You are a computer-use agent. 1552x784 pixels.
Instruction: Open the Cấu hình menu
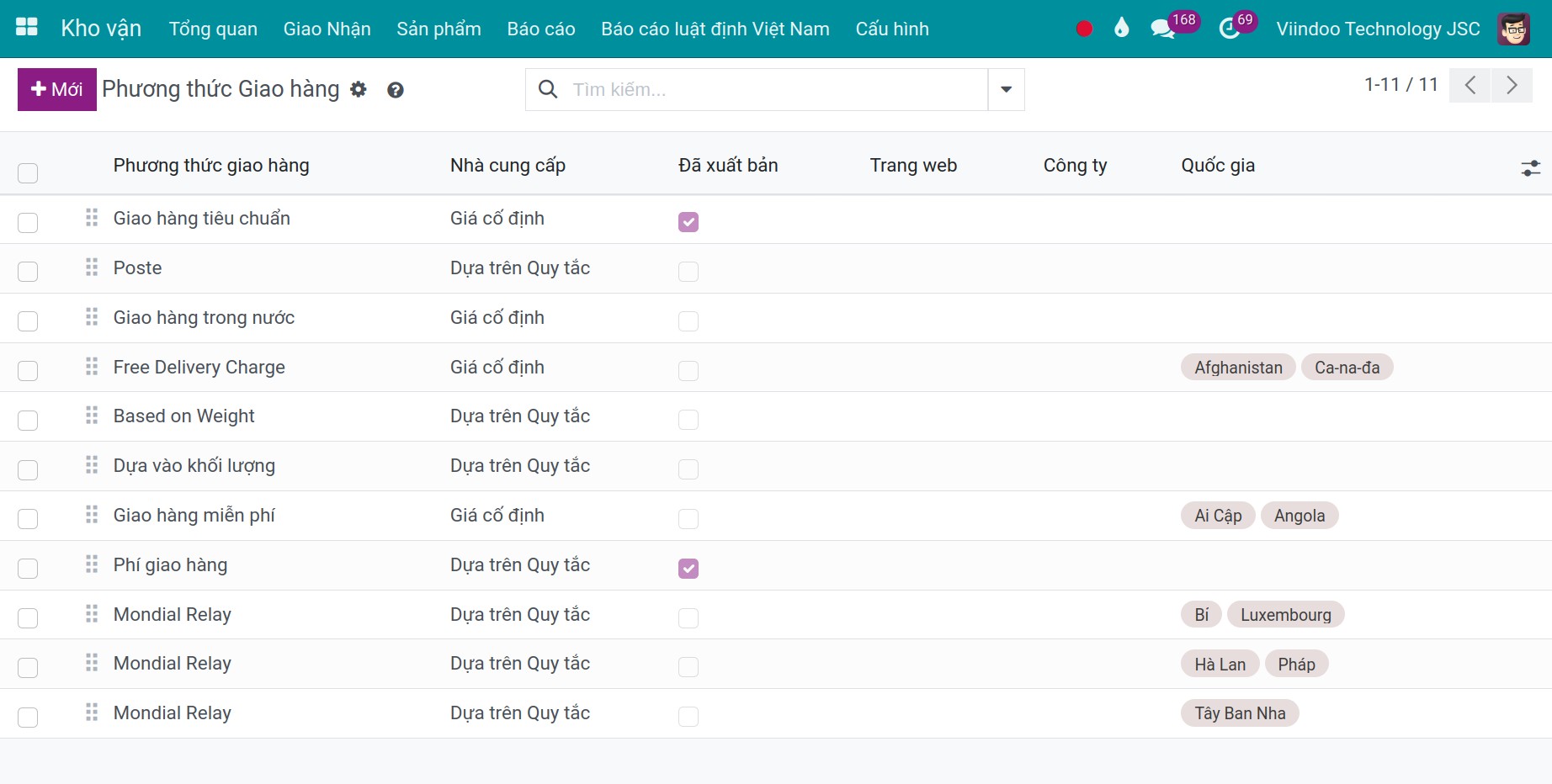[892, 29]
